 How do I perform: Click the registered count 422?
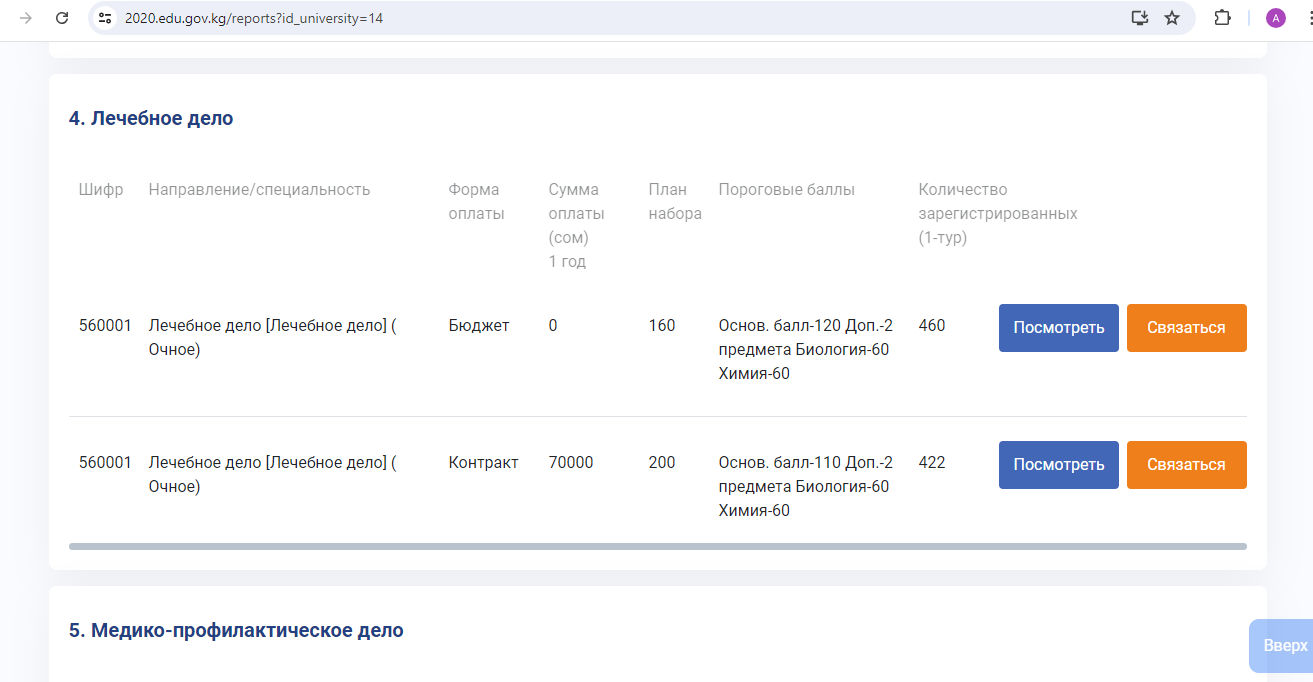(932, 463)
